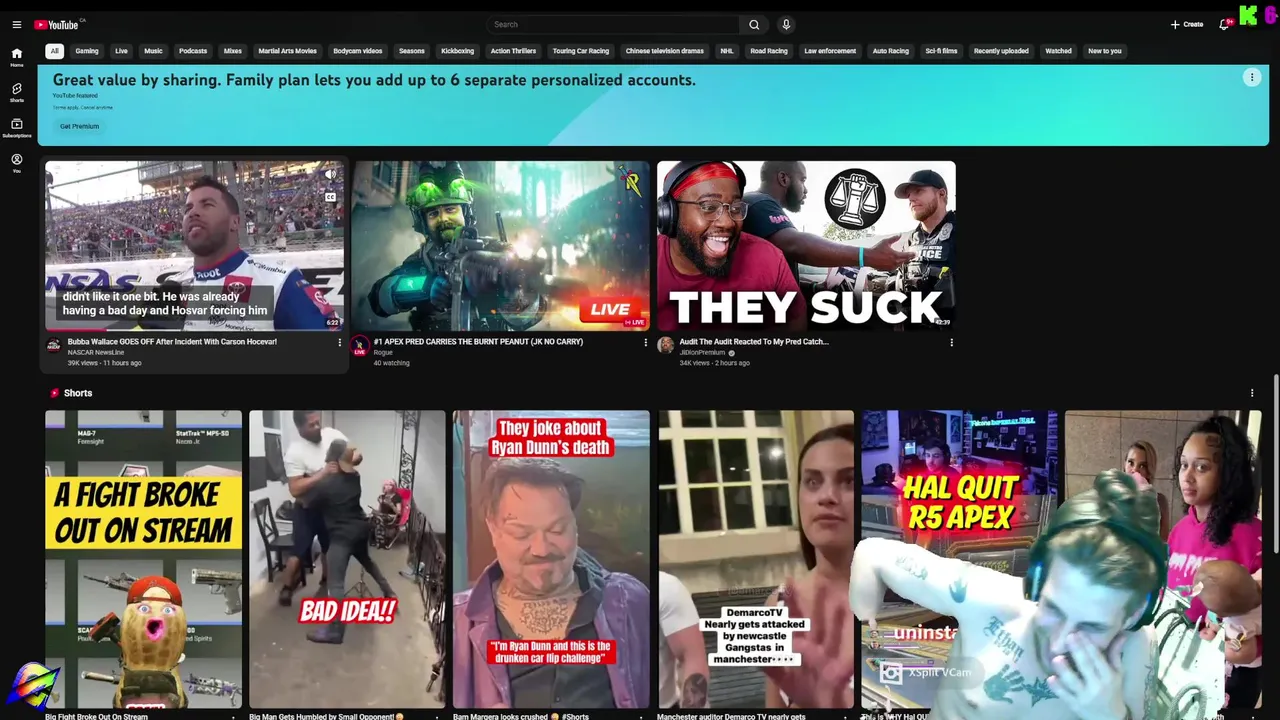This screenshot has height=720, width=1280.
Task: Select the NHL chip
Action: click(727, 51)
